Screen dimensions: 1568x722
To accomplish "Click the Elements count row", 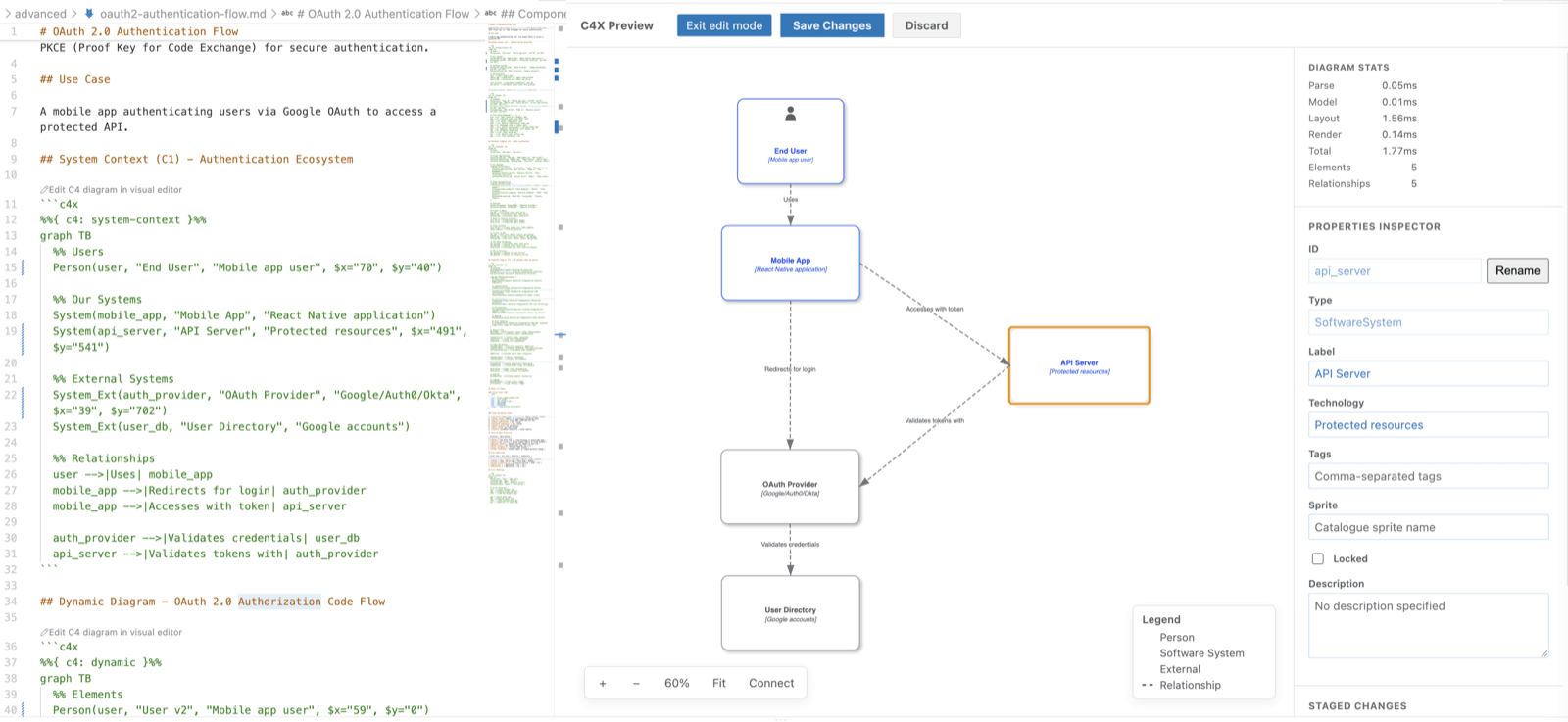I will pyautogui.click(x=1362, y=168).
